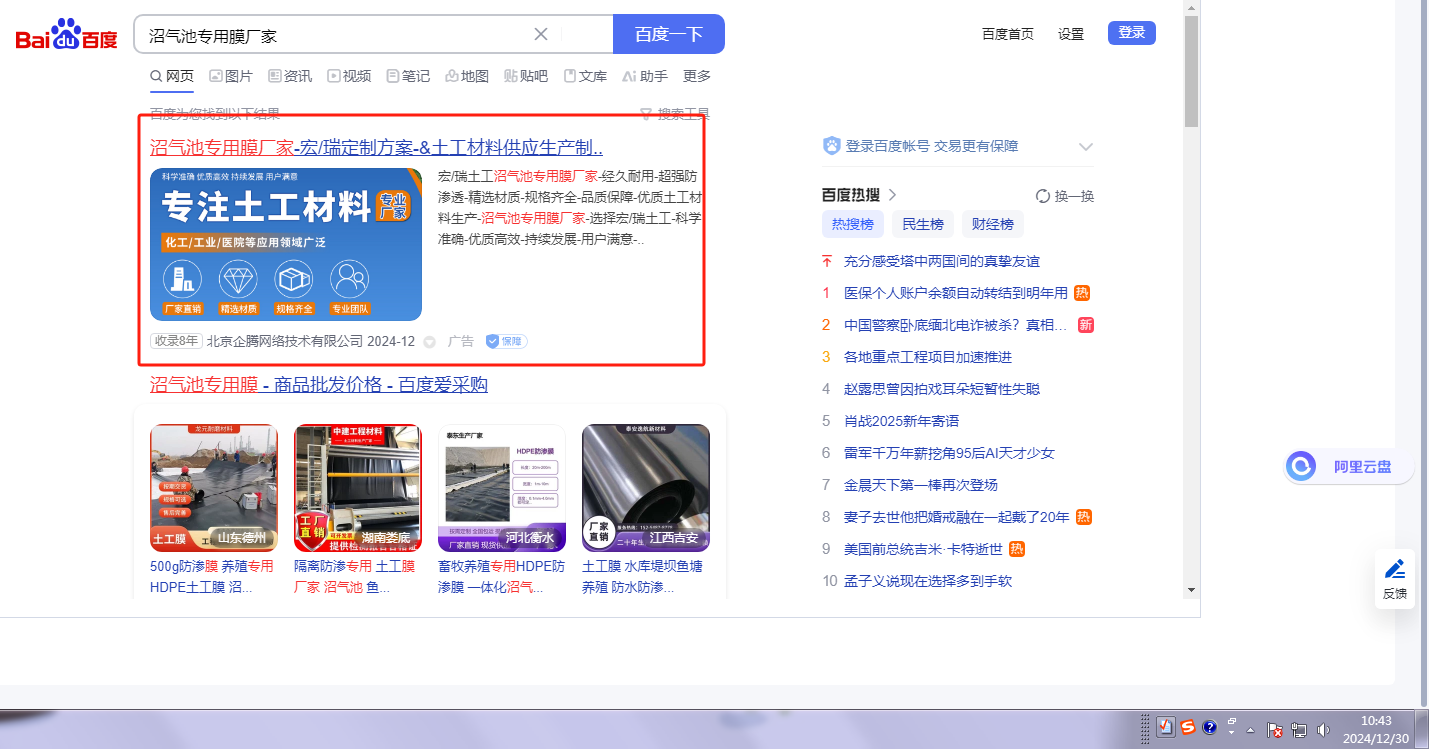Select the 网页 tab
1429x749 pixels.
coord(172,76)
